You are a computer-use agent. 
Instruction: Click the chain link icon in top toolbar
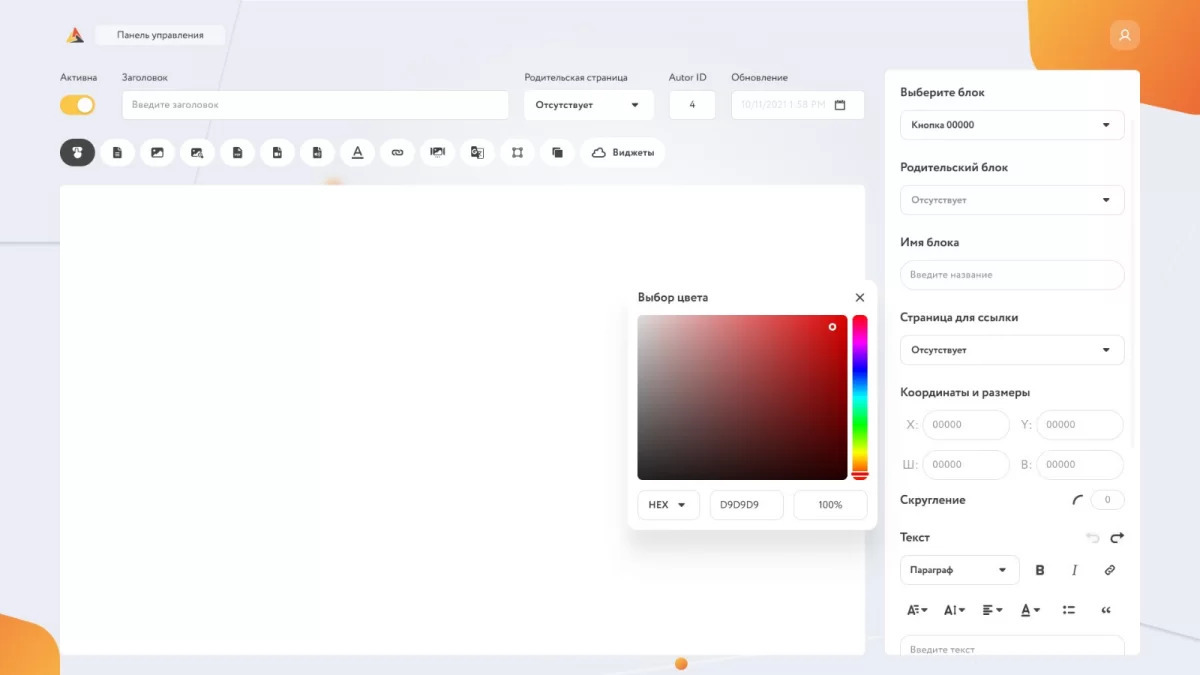[x=397, y=153]
